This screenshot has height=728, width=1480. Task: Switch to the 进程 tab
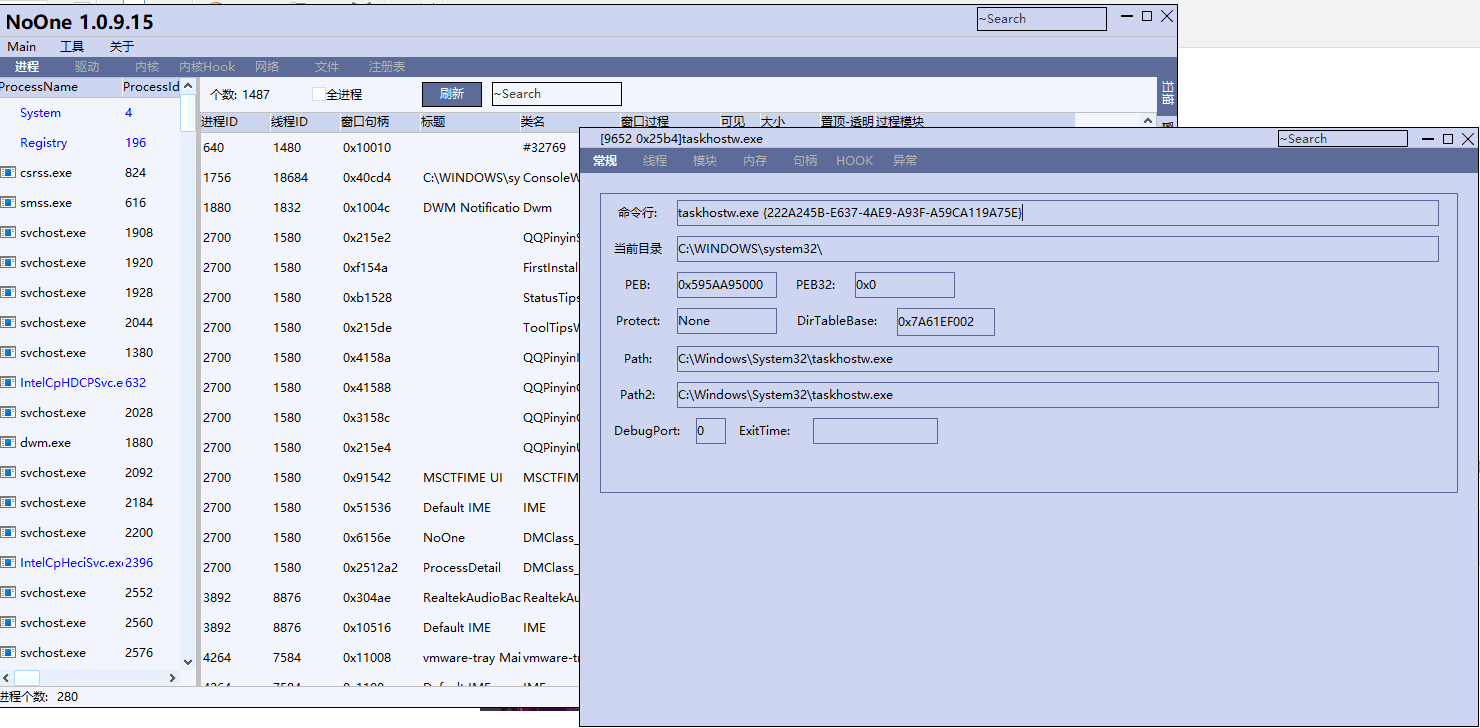(27, 67)
